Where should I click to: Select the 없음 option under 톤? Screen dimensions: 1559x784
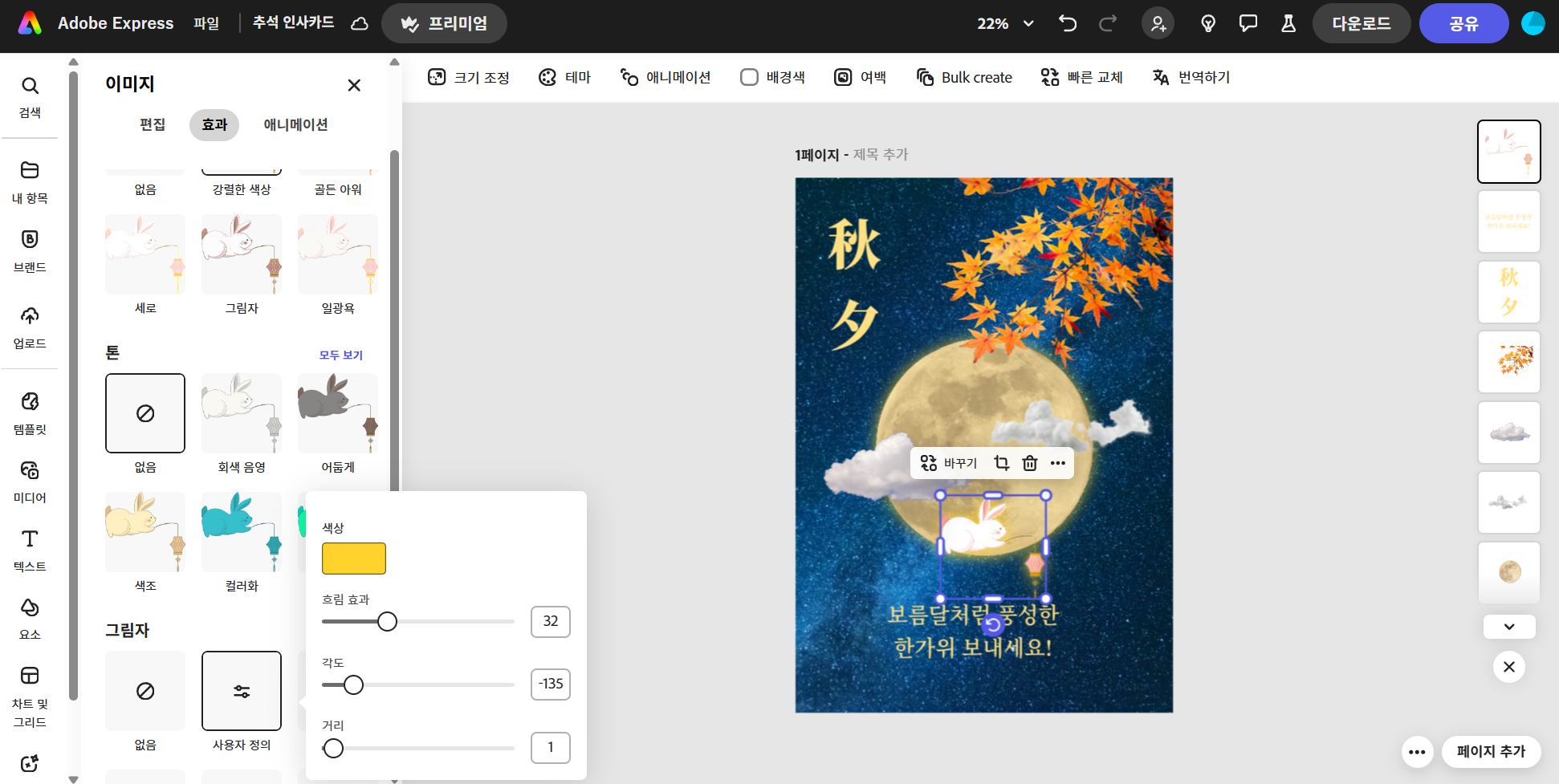145,413
